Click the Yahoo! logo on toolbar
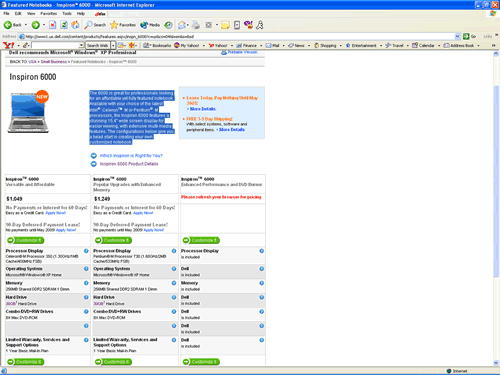Viewport: 500px width, 375px height. [9, 45]
